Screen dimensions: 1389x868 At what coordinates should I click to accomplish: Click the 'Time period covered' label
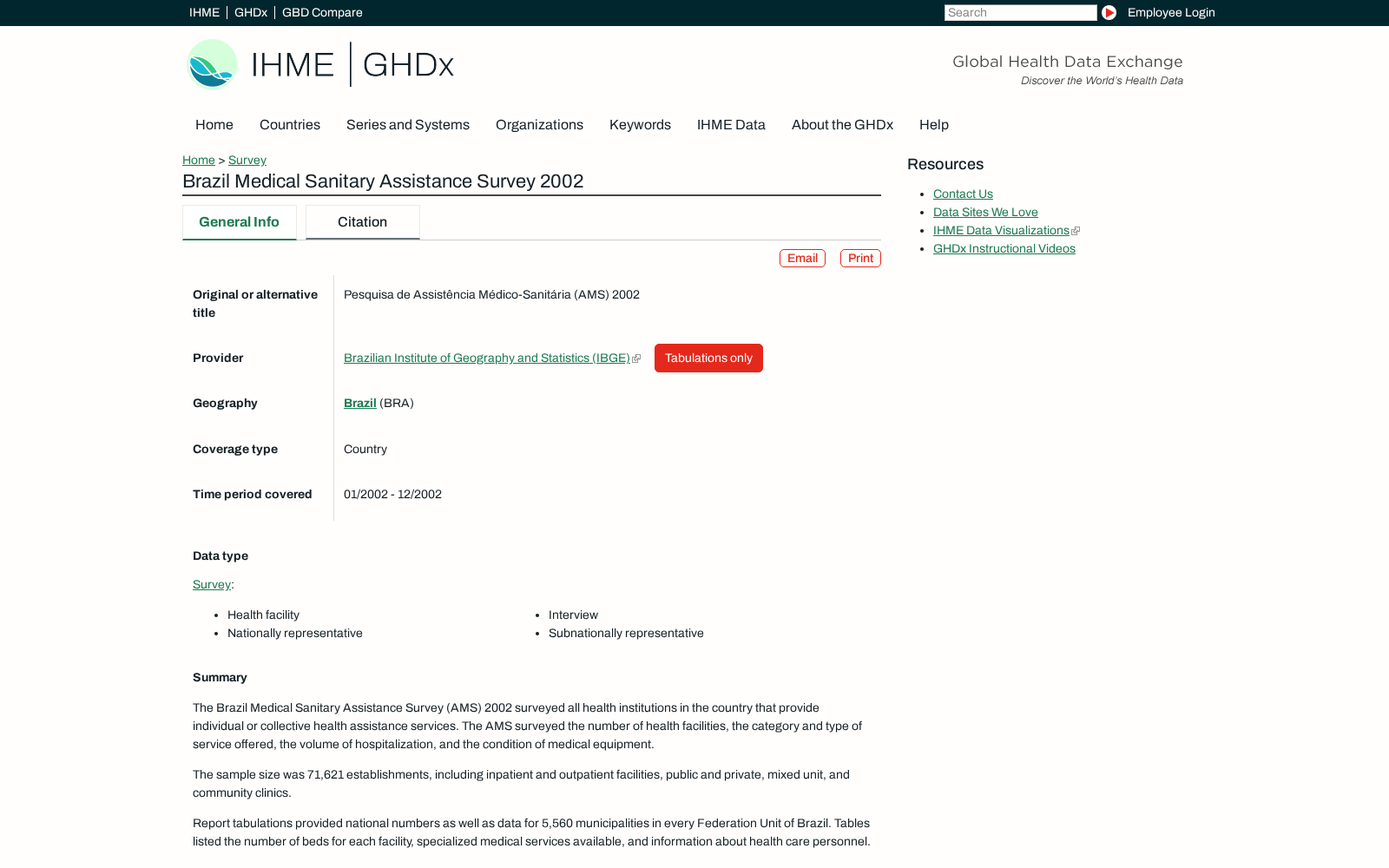(x=252, y=495)
